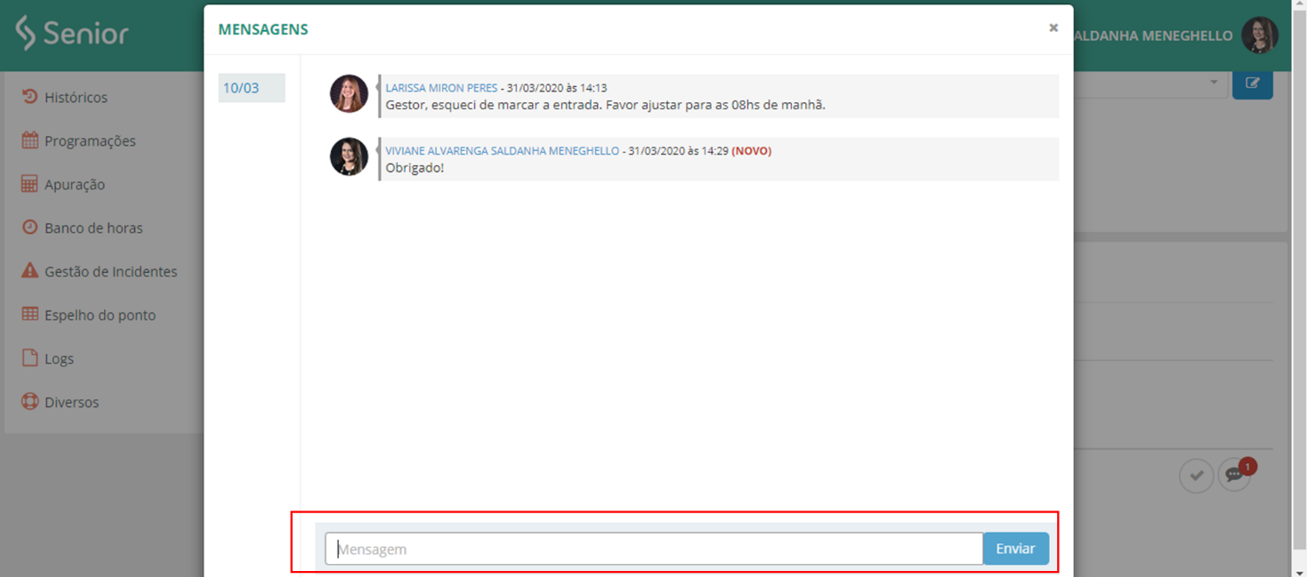This screenshot has width=1307, height=577.
Task: Expand the dropdown beside the edit button
Action: pos(1213,83)
